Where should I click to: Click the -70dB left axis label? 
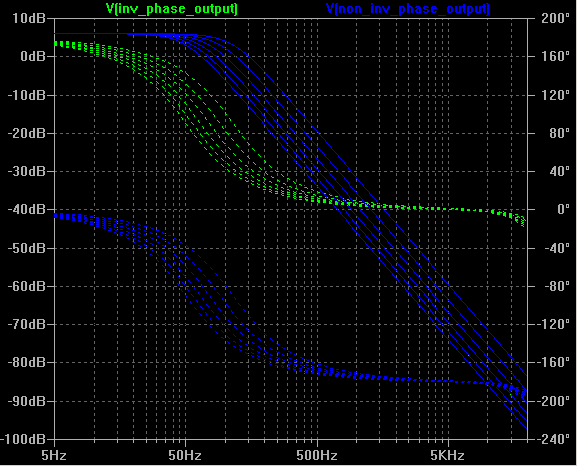coord(26,324)
